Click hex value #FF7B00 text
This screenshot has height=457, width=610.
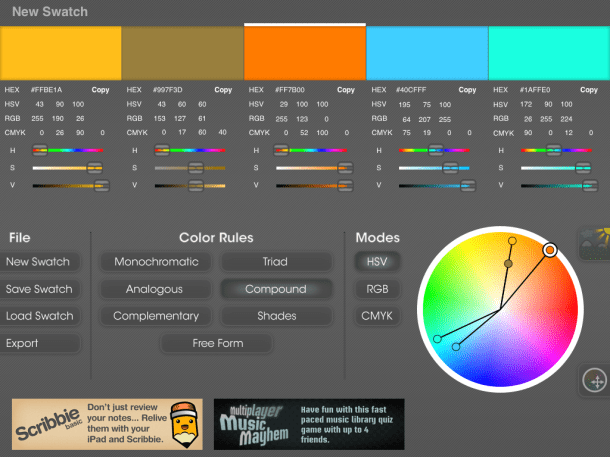point(290,90)
